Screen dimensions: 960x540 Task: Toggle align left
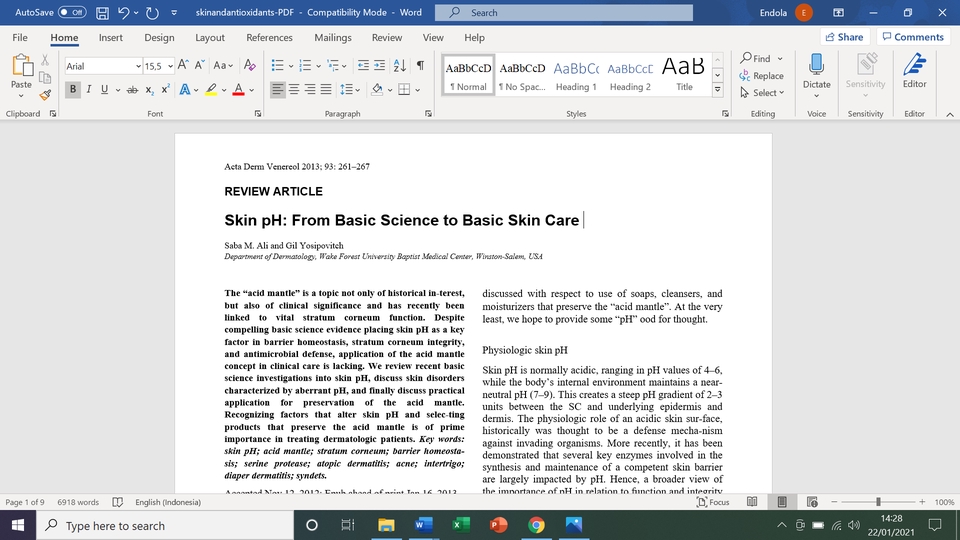[x=277, y=89]
